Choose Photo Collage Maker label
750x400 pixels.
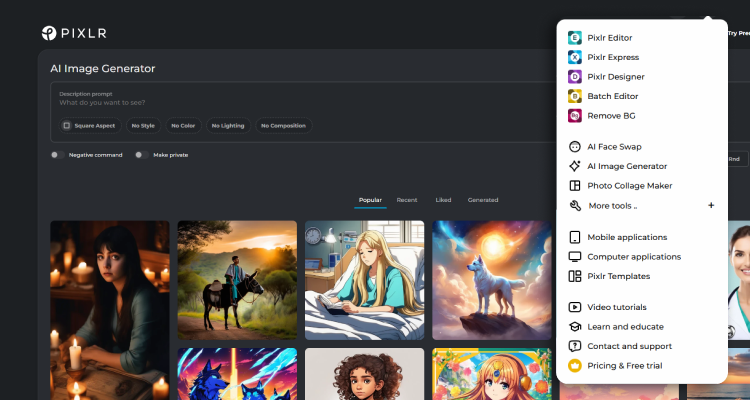click(630, 186)
